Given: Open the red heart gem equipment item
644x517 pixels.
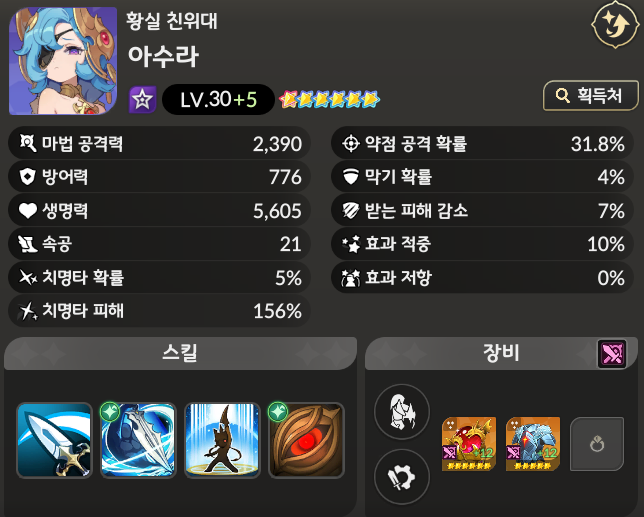Looking at the screenshot, I should [469, 444].
